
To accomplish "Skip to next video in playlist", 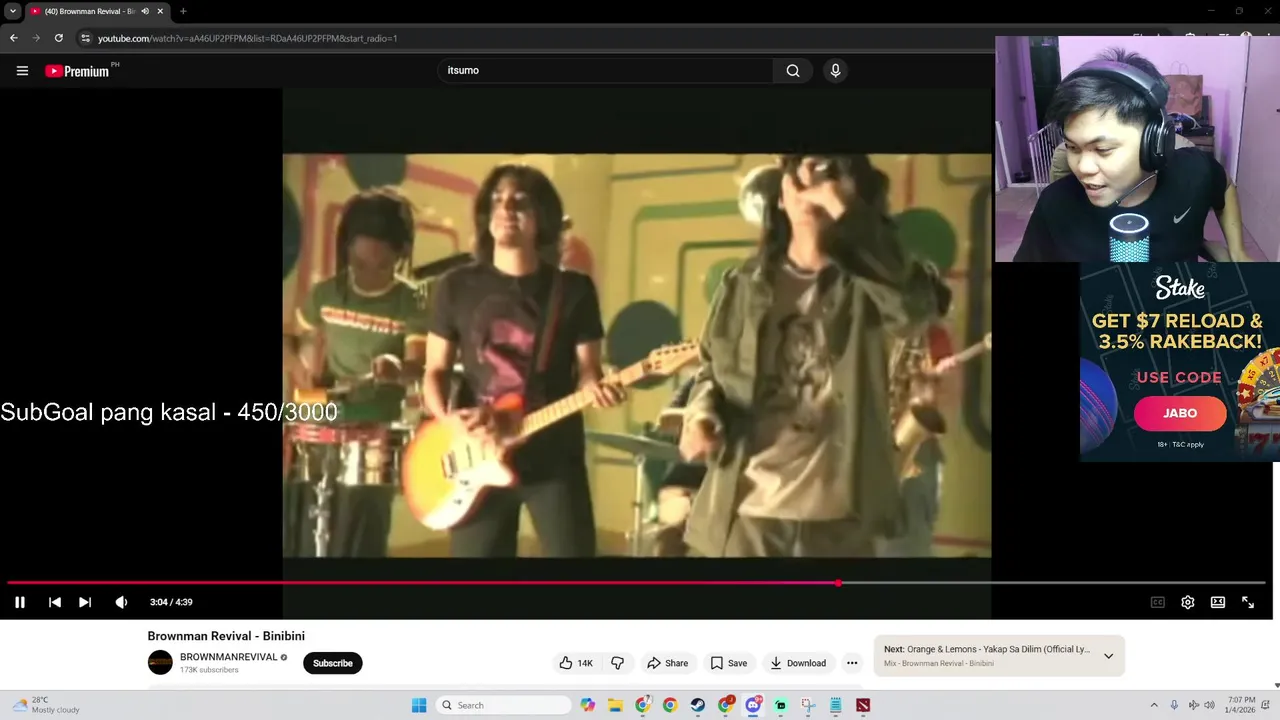I will (x=85, y=602).
